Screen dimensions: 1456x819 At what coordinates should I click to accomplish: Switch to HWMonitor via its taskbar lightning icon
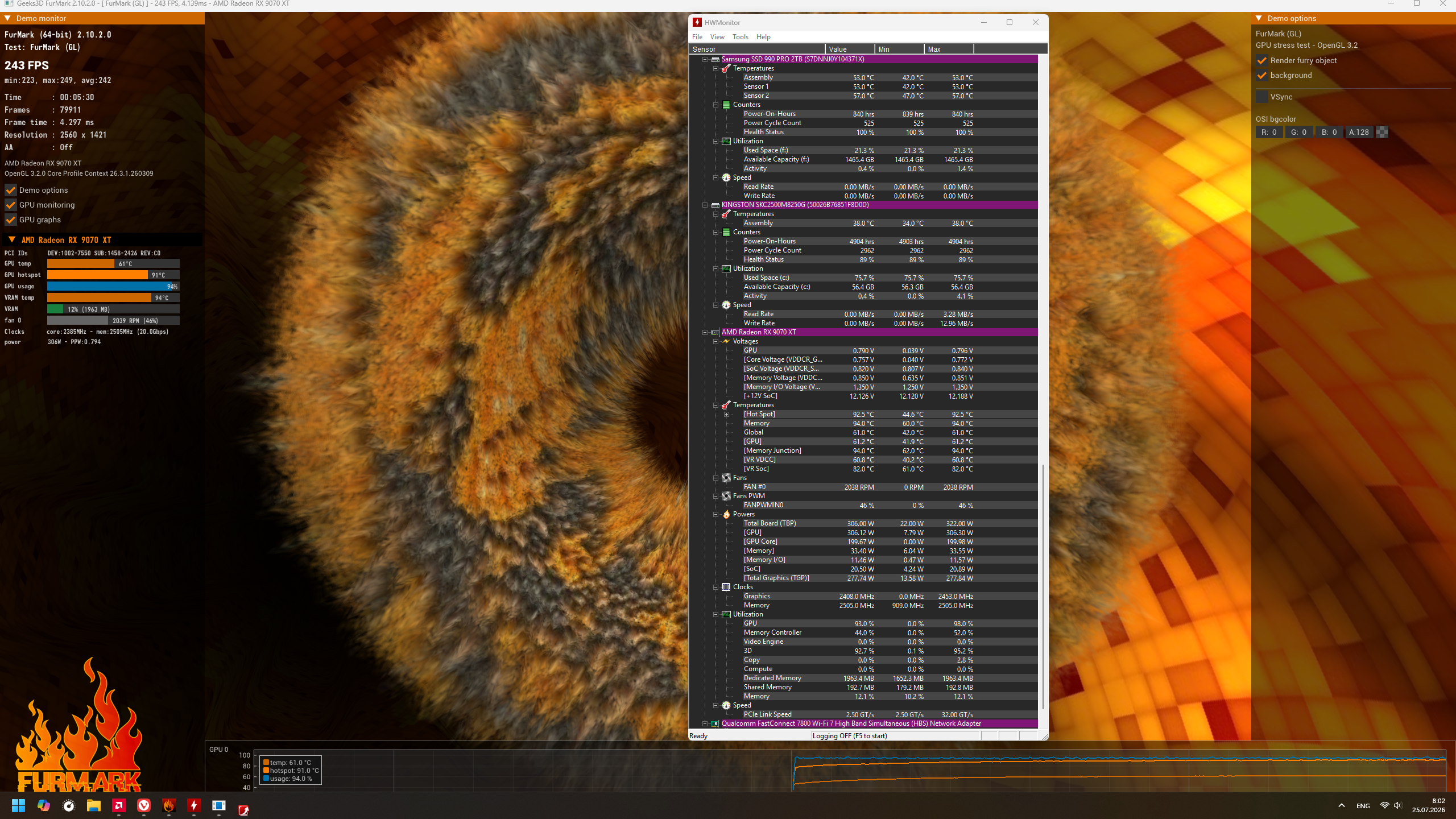pos(194,805)
